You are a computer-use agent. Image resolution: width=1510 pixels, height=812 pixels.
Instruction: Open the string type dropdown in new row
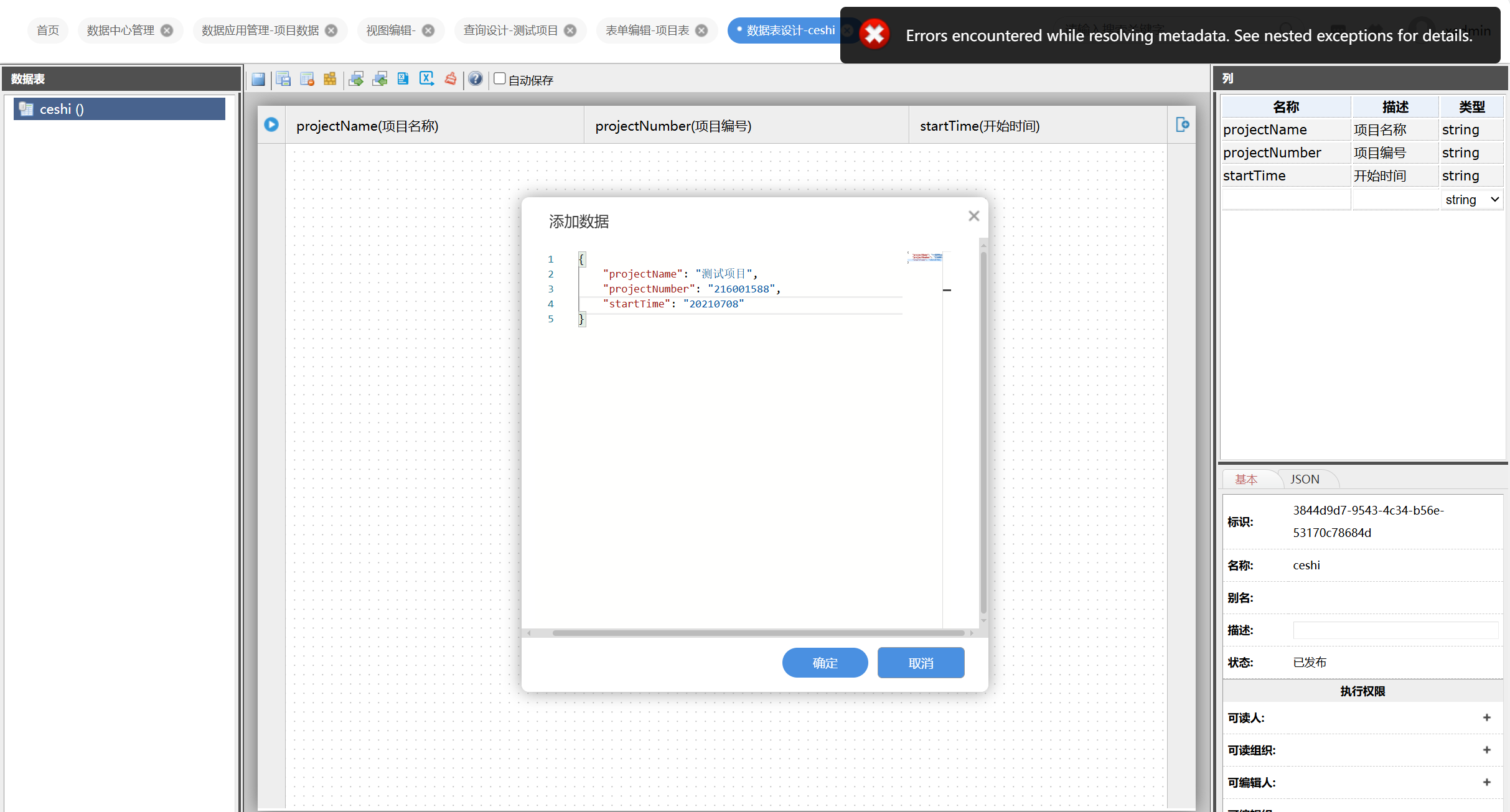(x=1471, y=200)
